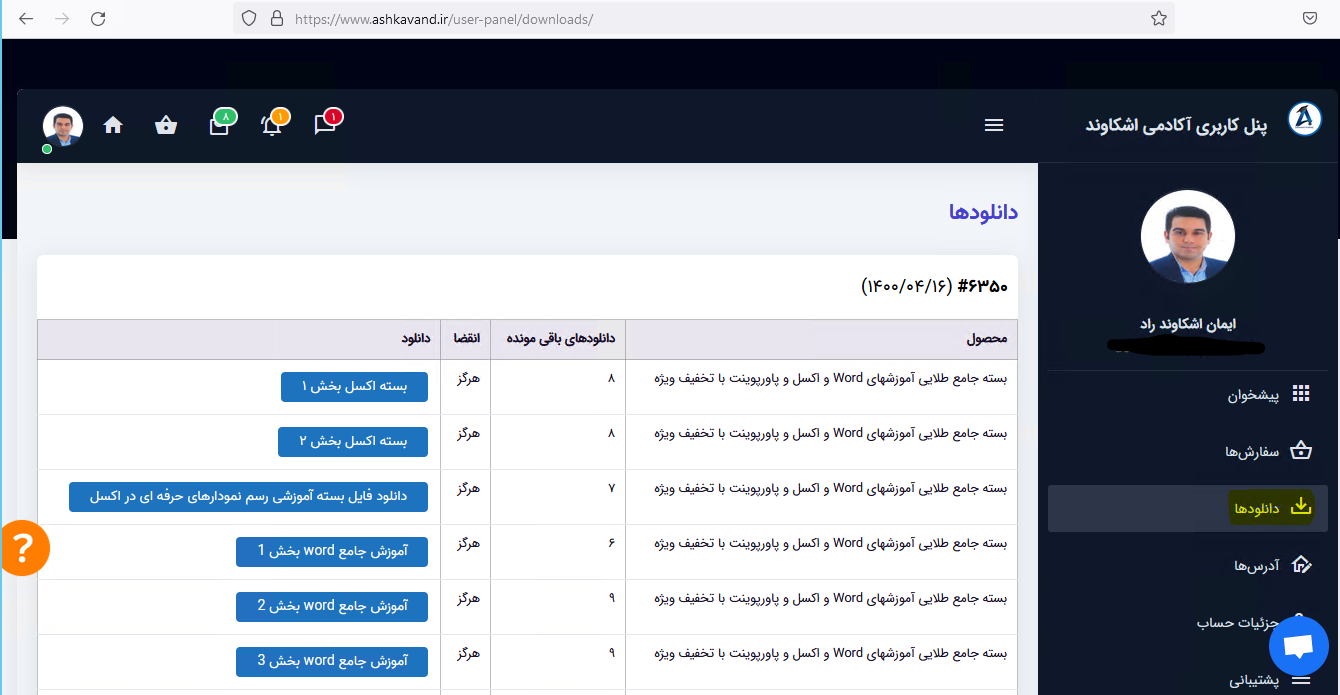Click remaining downloads value ۶

pos(611,543)
